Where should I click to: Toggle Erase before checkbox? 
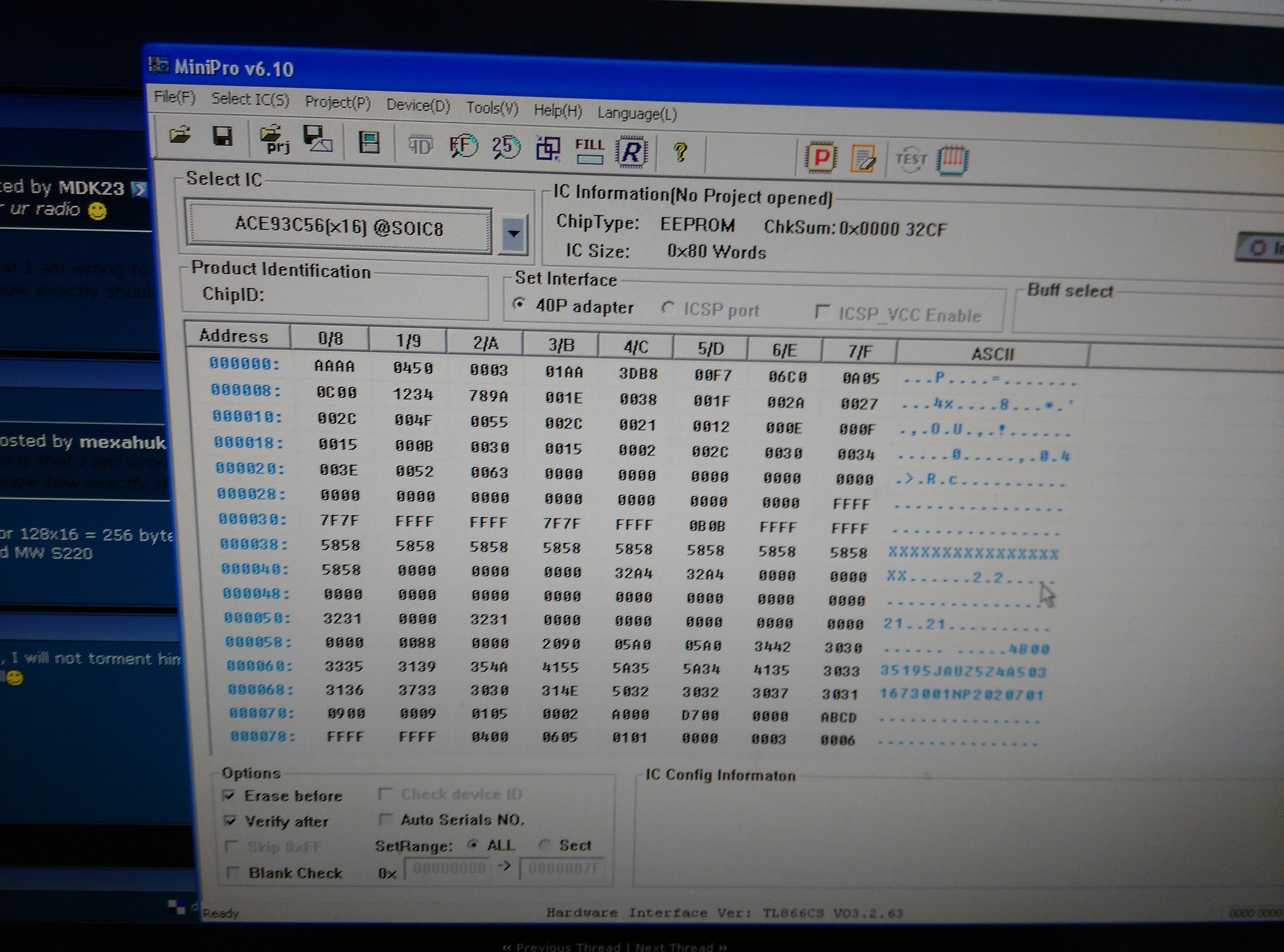(x=229, y=795)
